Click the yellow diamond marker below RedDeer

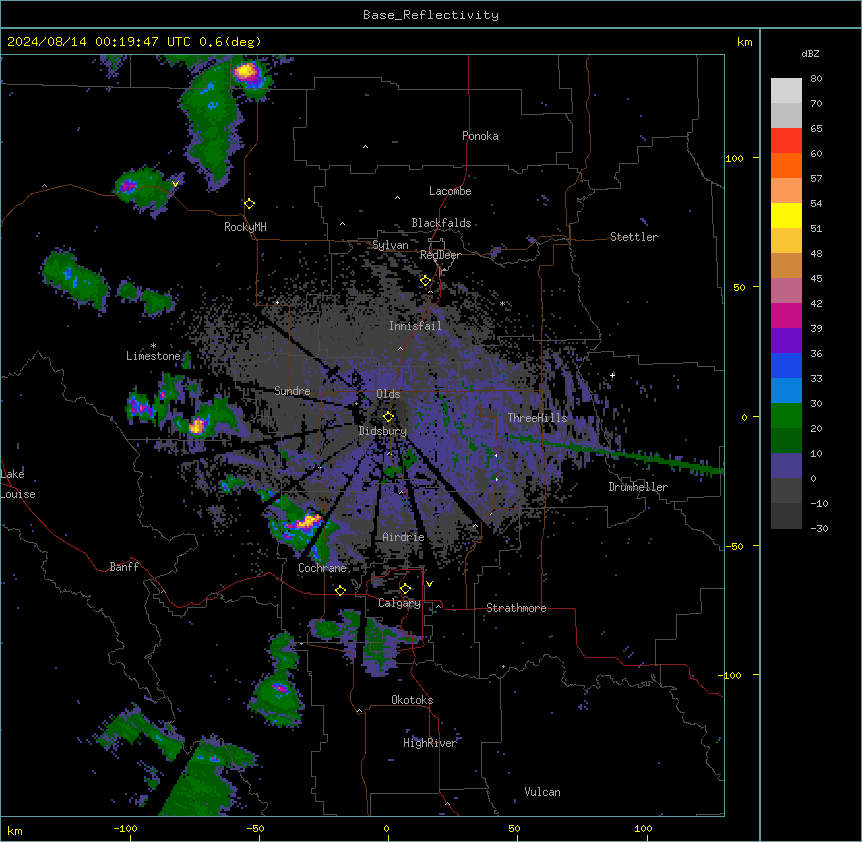426,281
